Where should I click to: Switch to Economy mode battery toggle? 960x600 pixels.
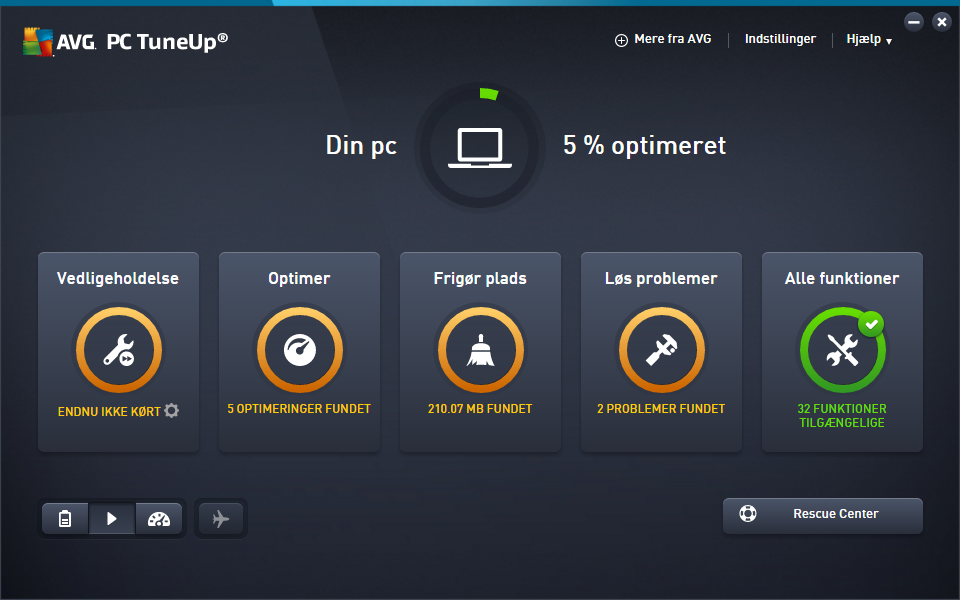pyautogui.click(x=65, y=519)
